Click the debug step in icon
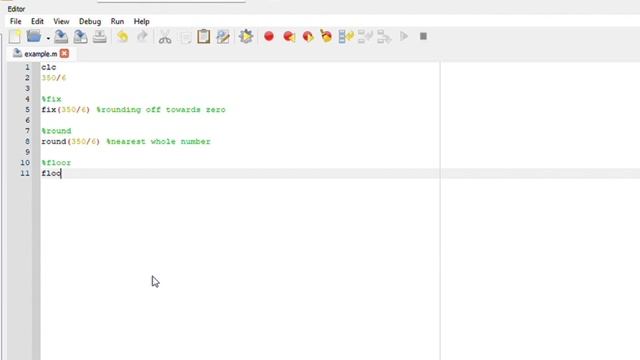The height and width of the screenshot is (360, 640). coord(365,37)
